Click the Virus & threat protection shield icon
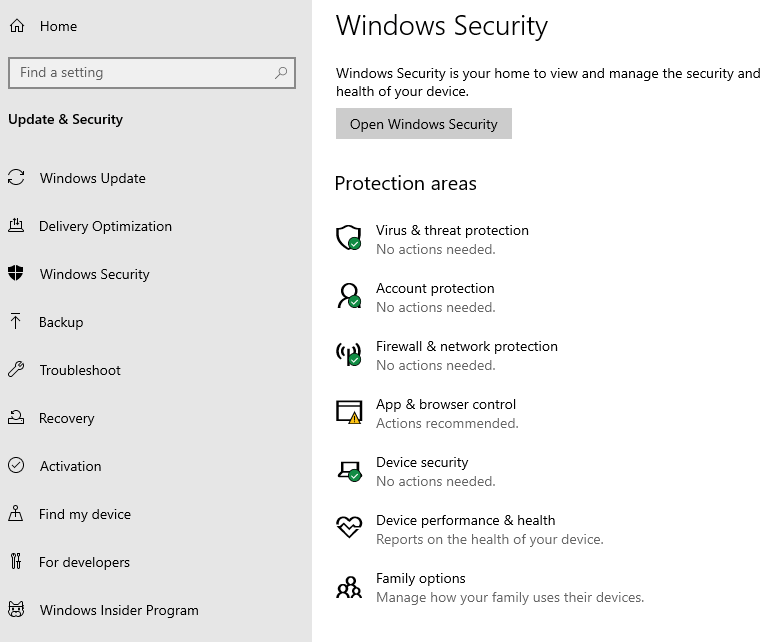Image resolution: width=777 pixels, height=642 pixels. coord(349,238)
